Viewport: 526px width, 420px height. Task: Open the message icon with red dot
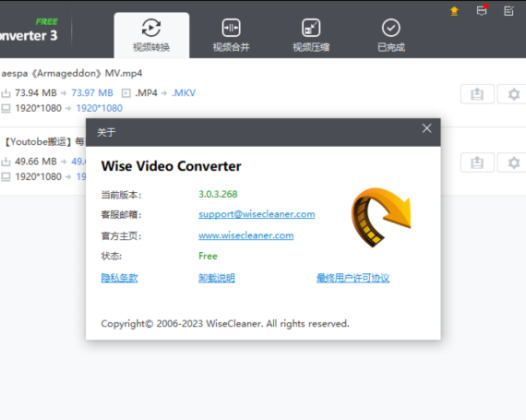[482, 10]
